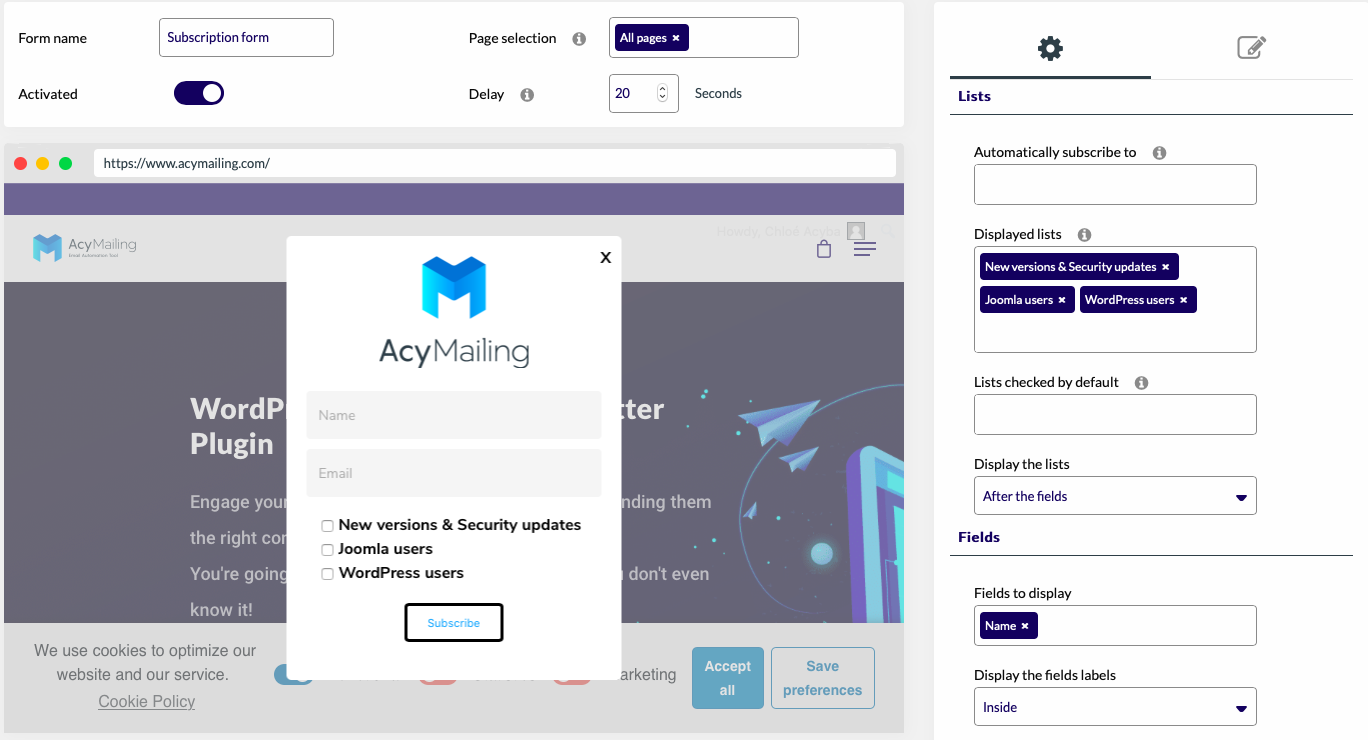Click Save preferences button
The height and width of the screenshot is (740, 1368).
click(x=823, y=678)
